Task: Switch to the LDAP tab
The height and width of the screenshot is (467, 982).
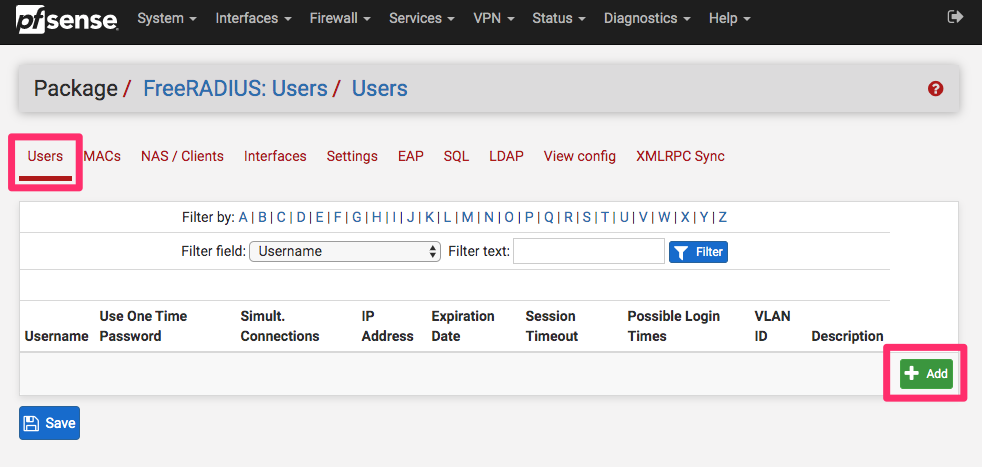Action: click(506, 157)
